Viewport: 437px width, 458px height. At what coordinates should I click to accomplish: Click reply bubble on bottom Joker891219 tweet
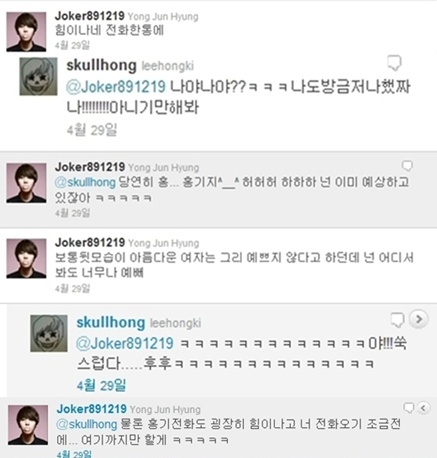409,408
